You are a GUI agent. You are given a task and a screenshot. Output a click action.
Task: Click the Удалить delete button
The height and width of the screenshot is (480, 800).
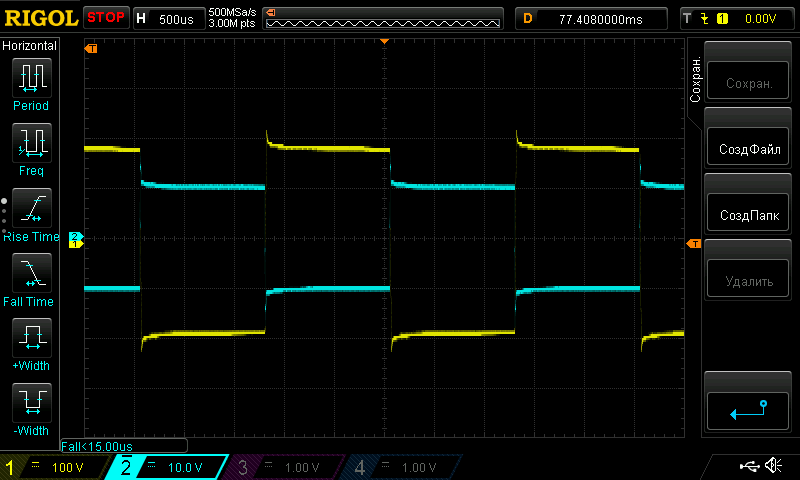point(748,278)
